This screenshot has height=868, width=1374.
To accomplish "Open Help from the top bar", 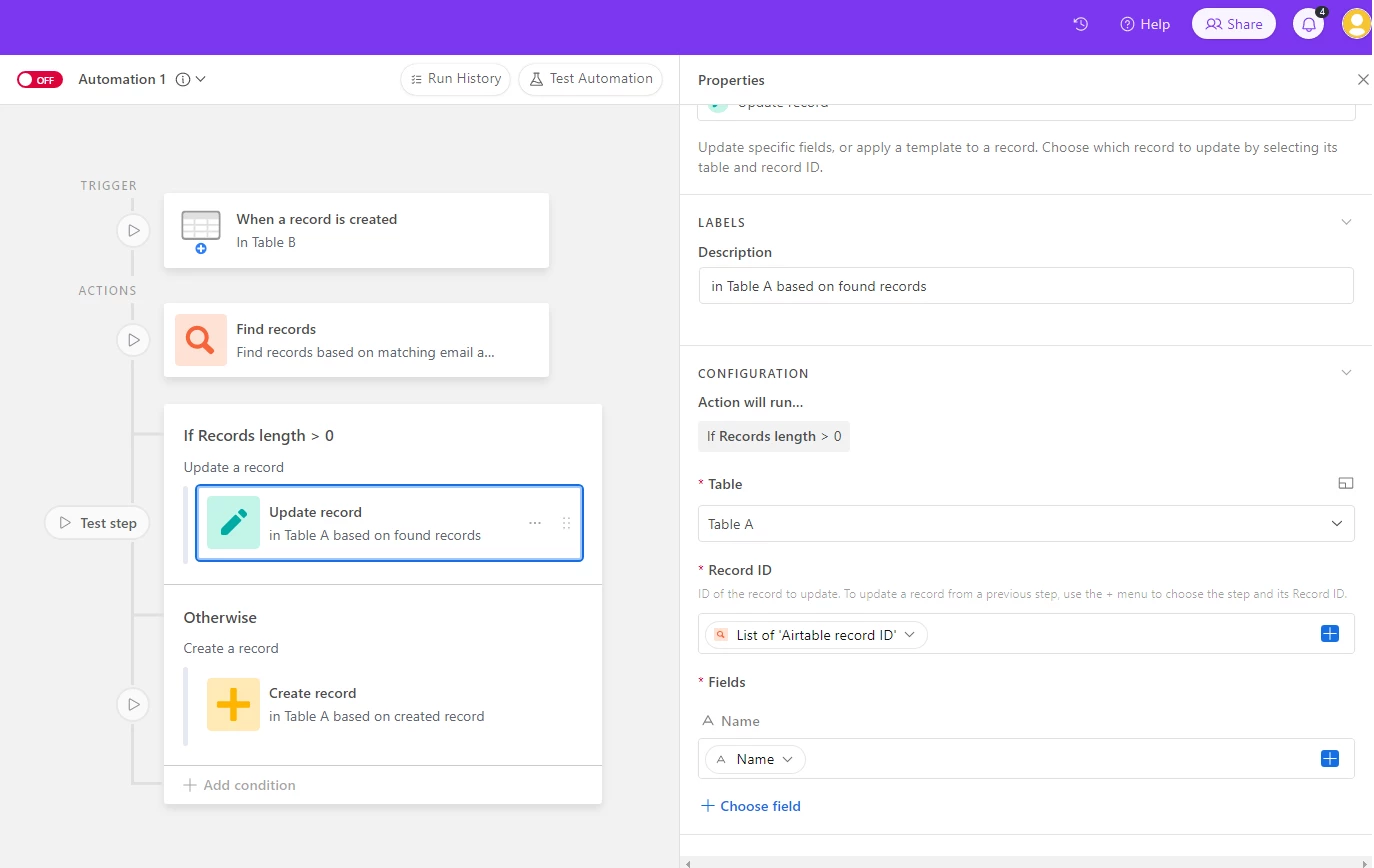I will 1145,24.
